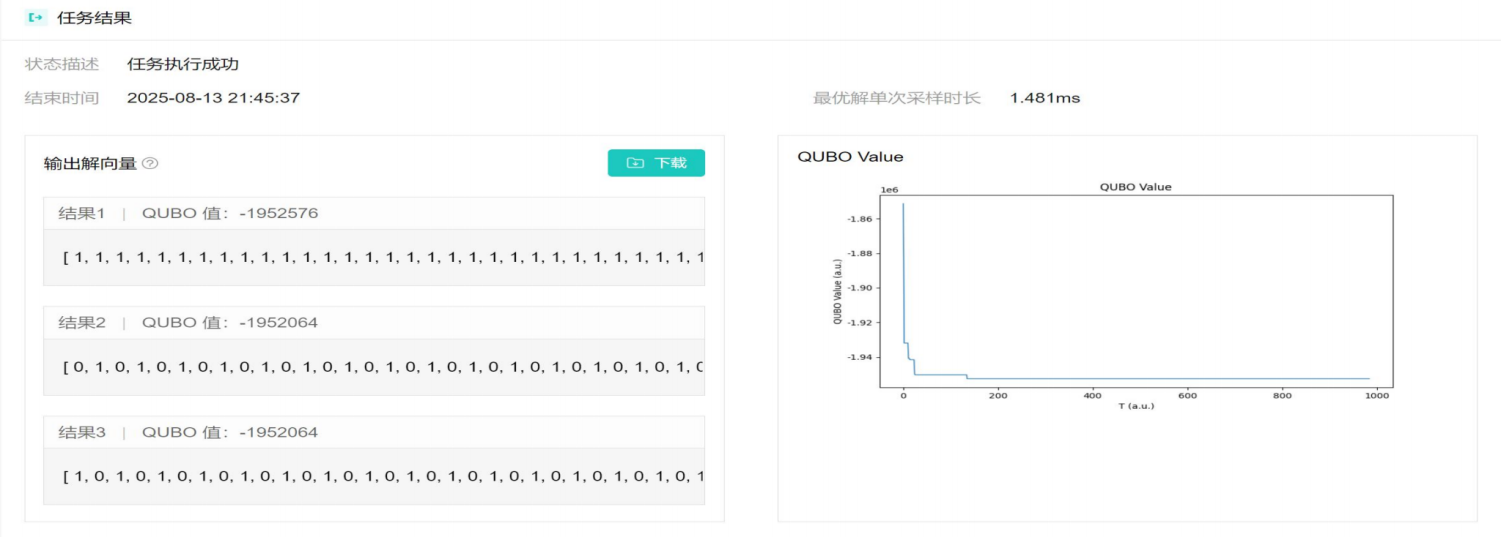Click the QUBO value -1952576 of 结果1
1501x537 pixels.
[278, 213]
